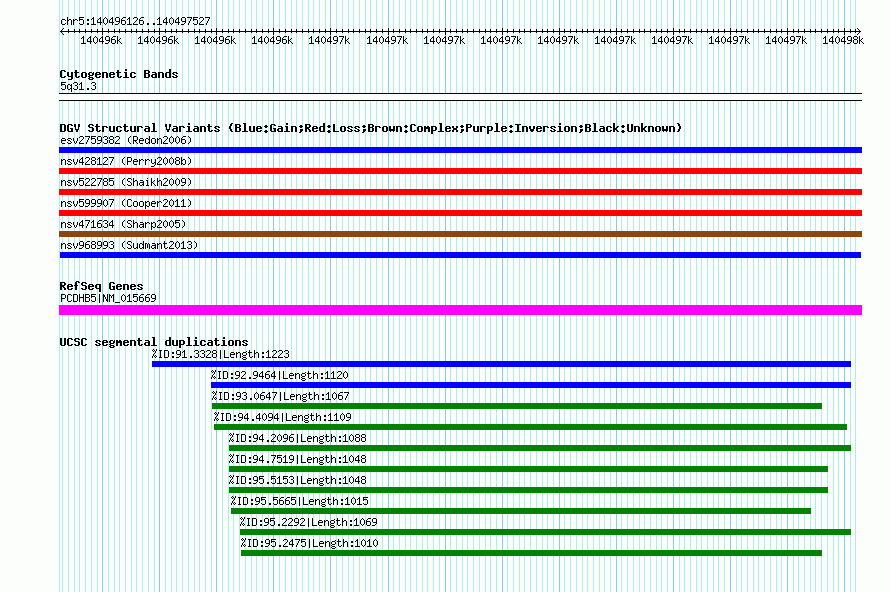Click the blue bar for duplication Length:1120
The image size is (890, 592).
531,385
